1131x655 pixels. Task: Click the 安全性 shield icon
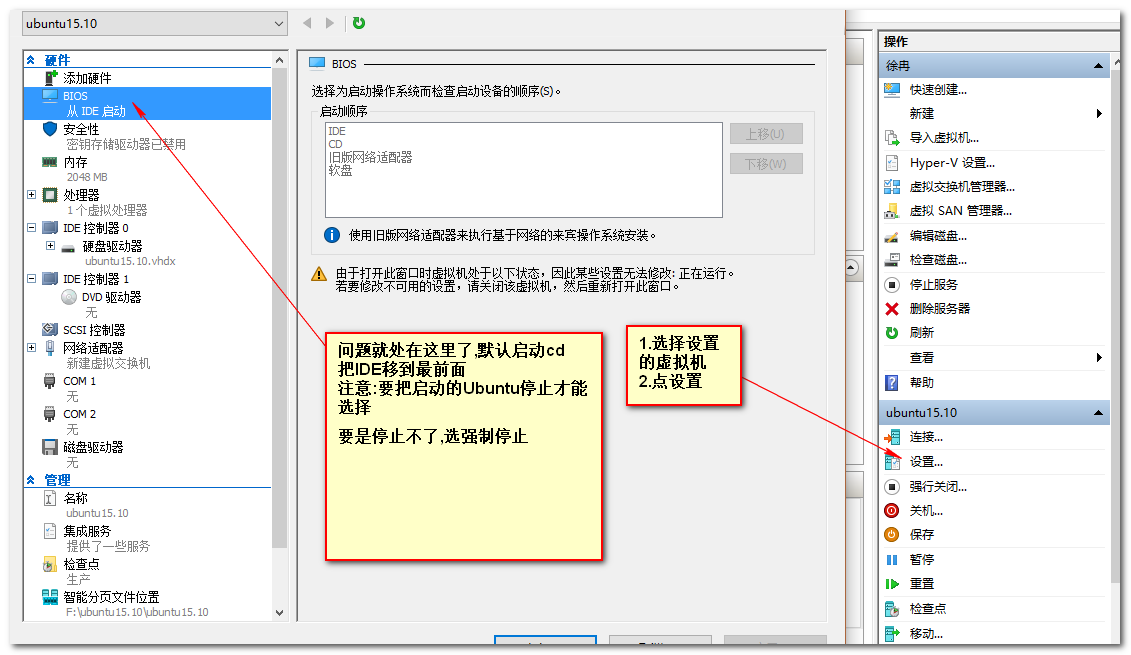point(50,129)
